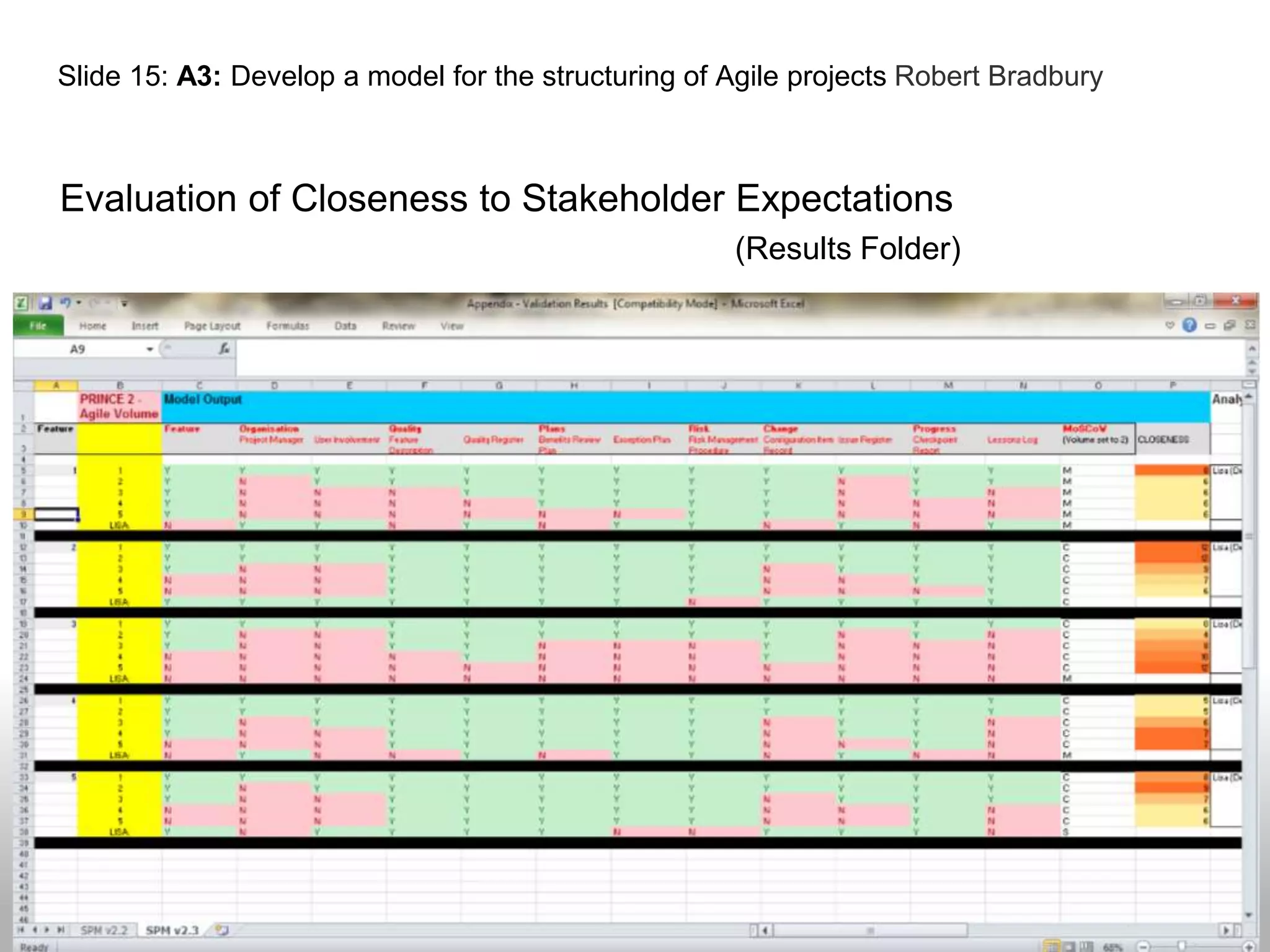Click the zoom percentage in status bar
Viewport: 1270px width, 952px height.
tap(1113, 947)
